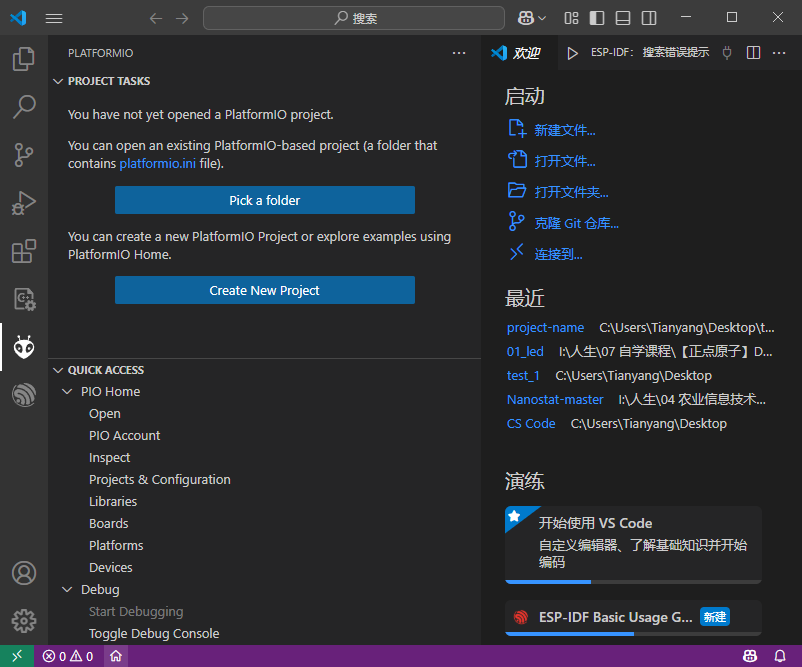Screen dimensions: 802x667
Task: Open the Copilot dropdown chevron in title bar
Action: pos(542,18)
